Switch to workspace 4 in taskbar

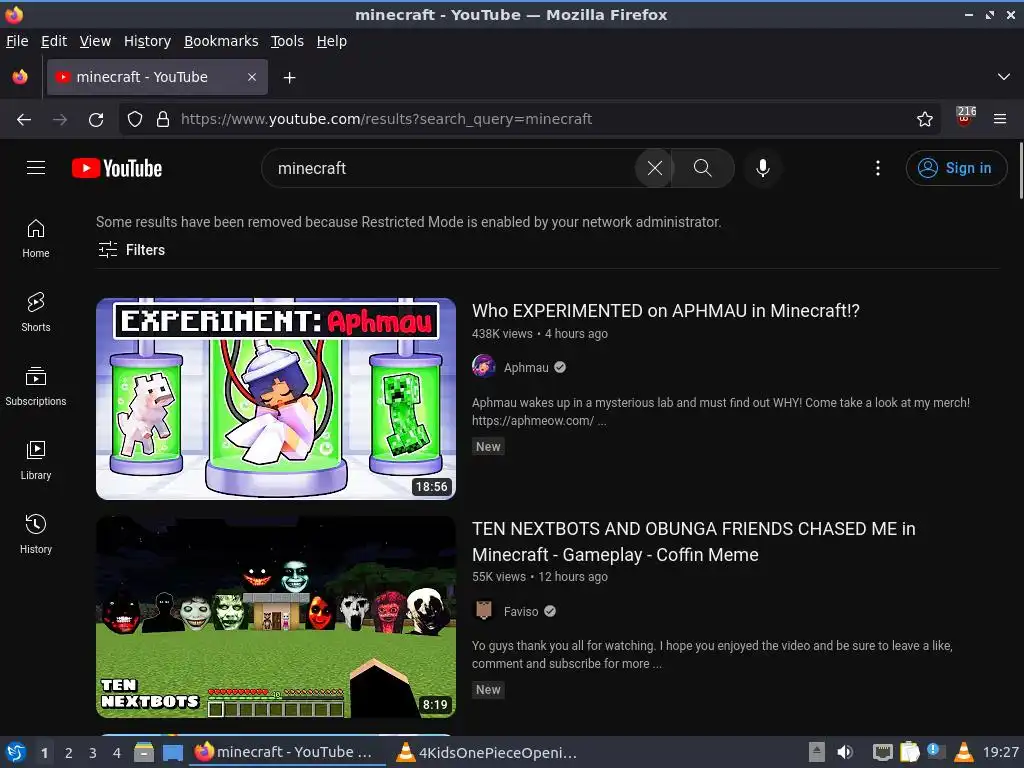[117, 753]
